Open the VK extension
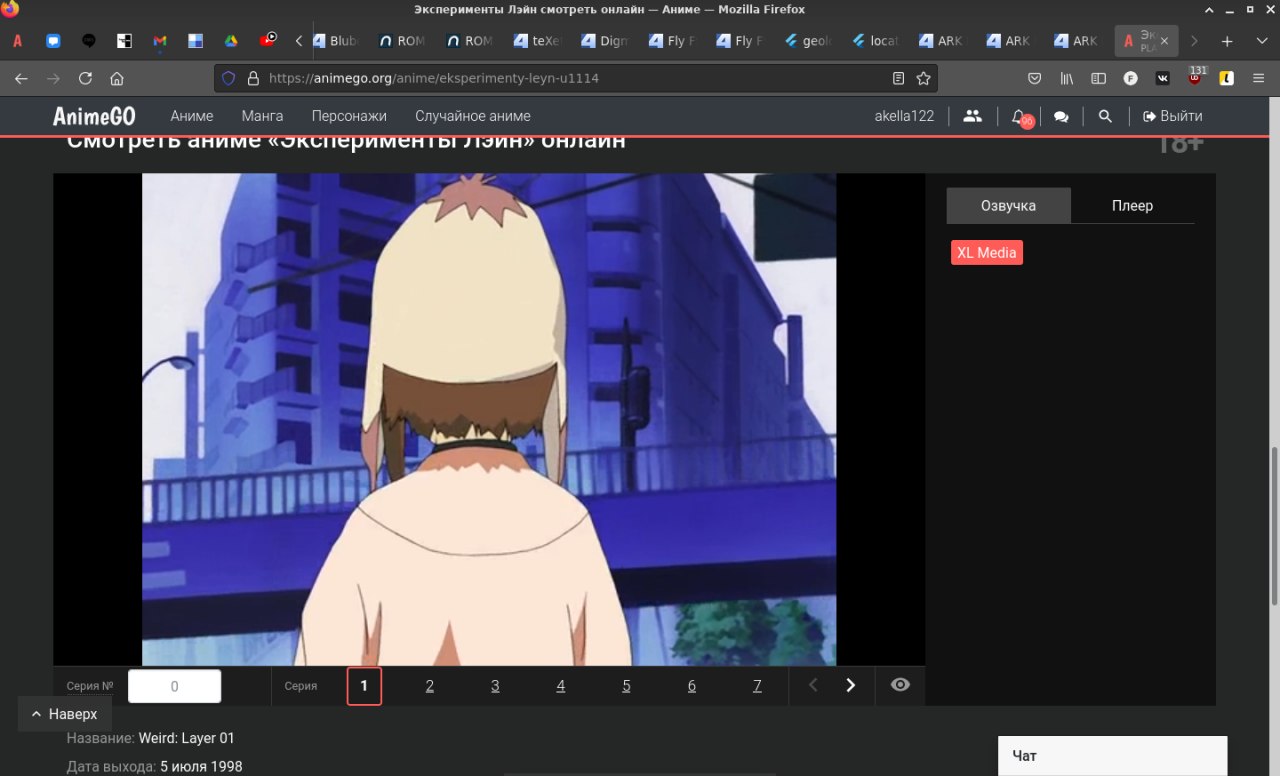Viewport: 1280px width, 776px height. click(x=1162, y=78)
